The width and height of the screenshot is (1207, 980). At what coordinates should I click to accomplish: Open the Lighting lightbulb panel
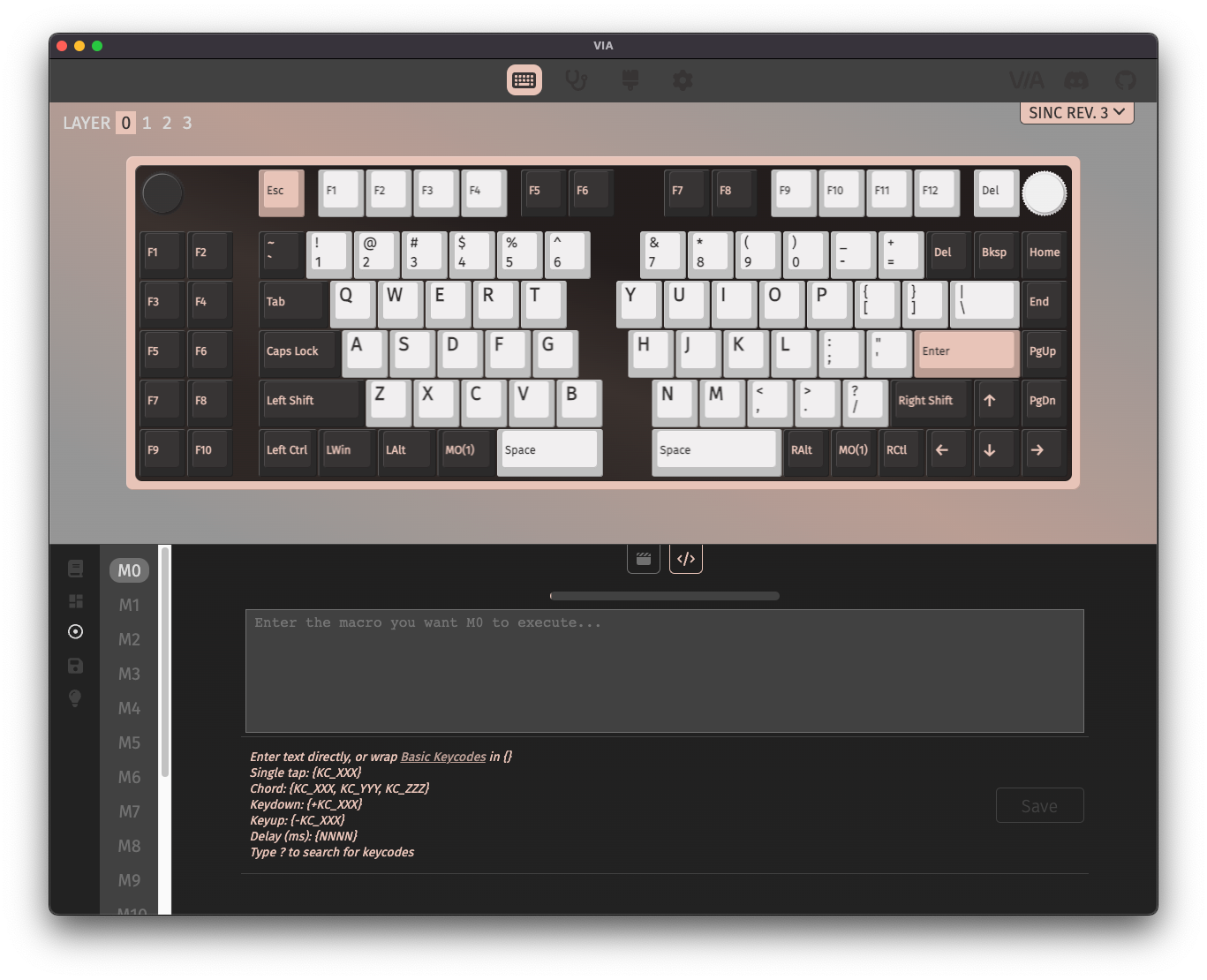[76, 698]
